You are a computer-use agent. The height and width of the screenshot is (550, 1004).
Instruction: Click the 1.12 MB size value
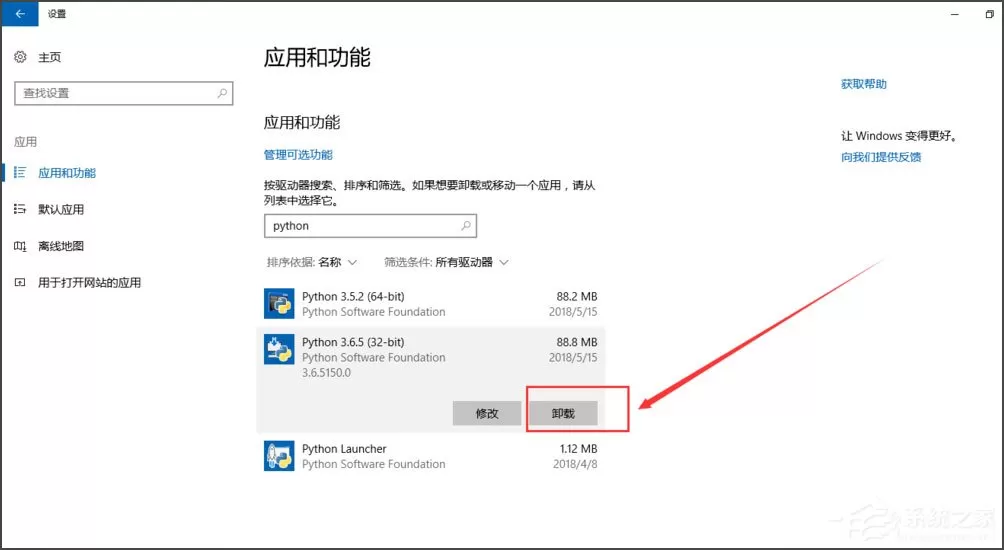coord(579,449)
